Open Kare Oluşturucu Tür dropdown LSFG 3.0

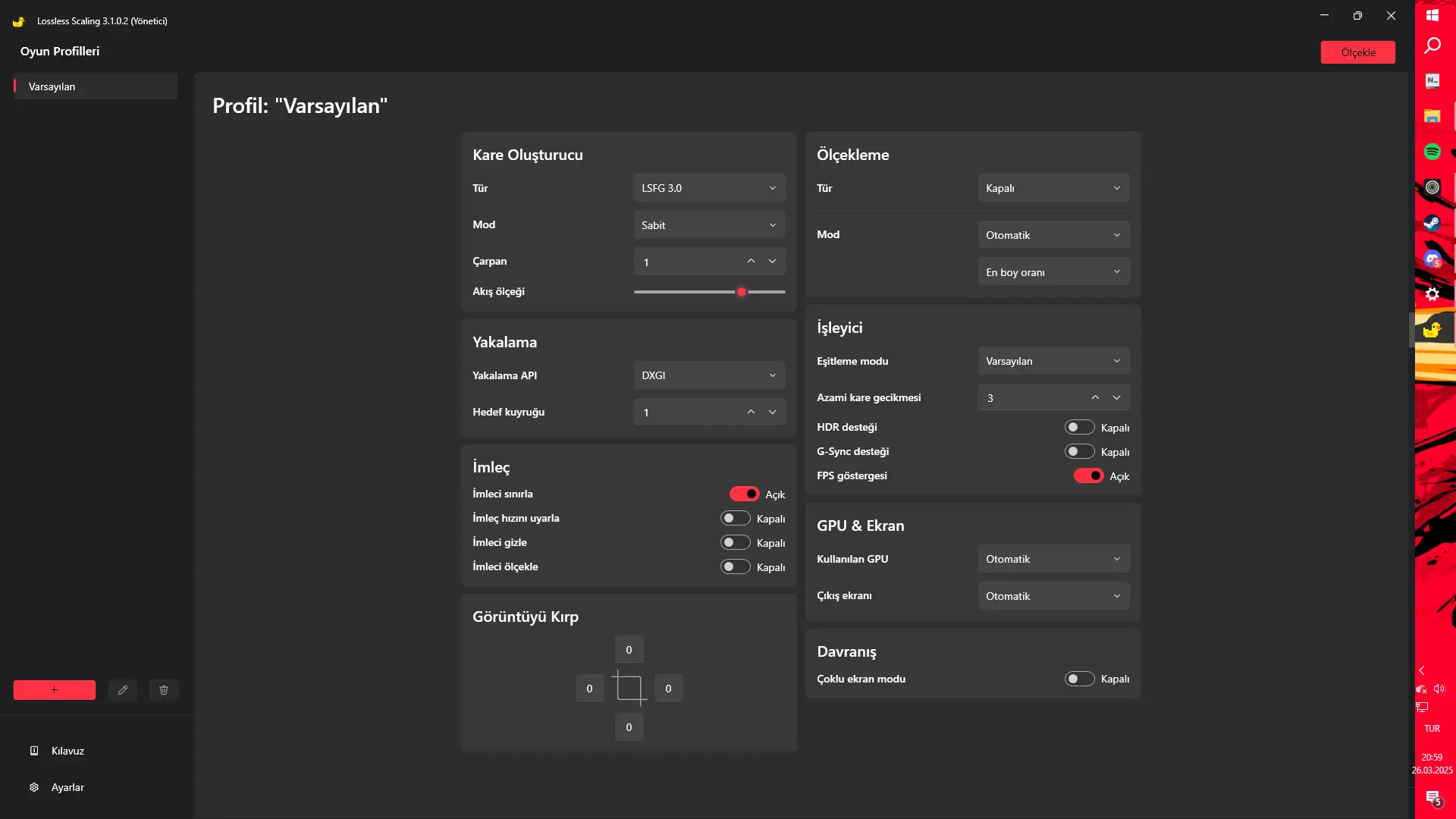click(x=709, y=188)
